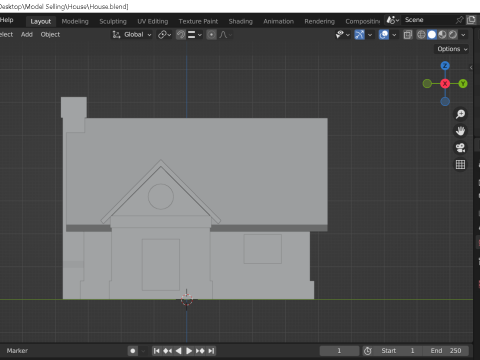Open the Marker menu in timeline
The height and width of the screenshot is (360, 480).
pos(17,351)
